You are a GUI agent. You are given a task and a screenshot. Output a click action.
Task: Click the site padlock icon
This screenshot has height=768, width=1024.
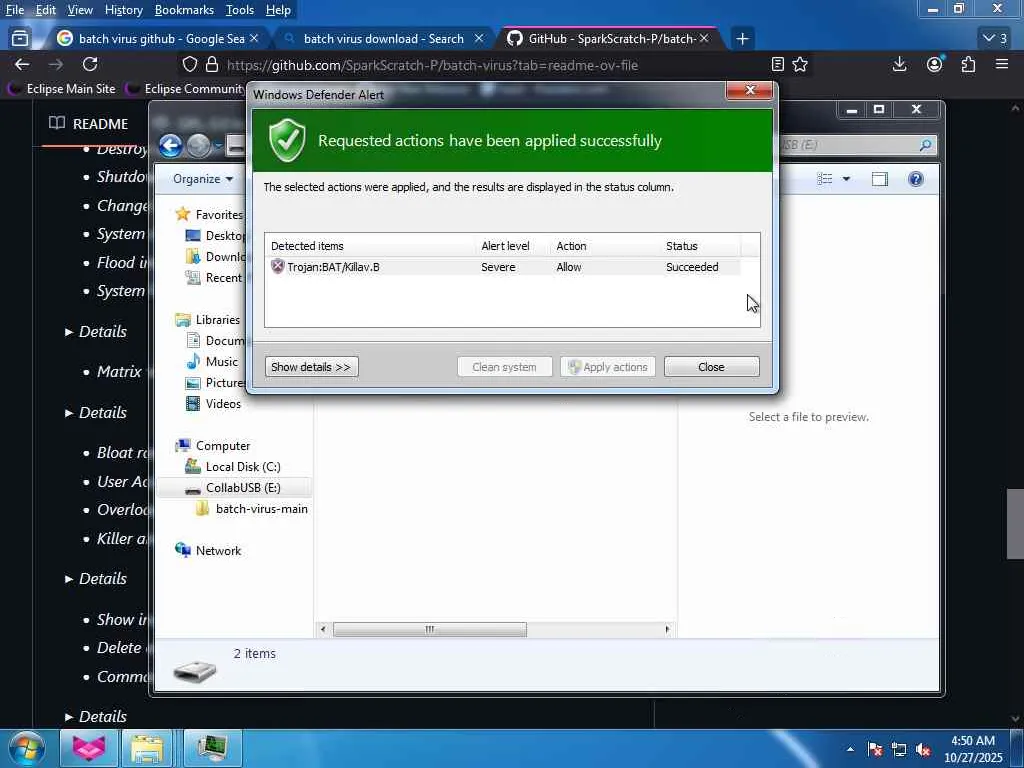212,65
